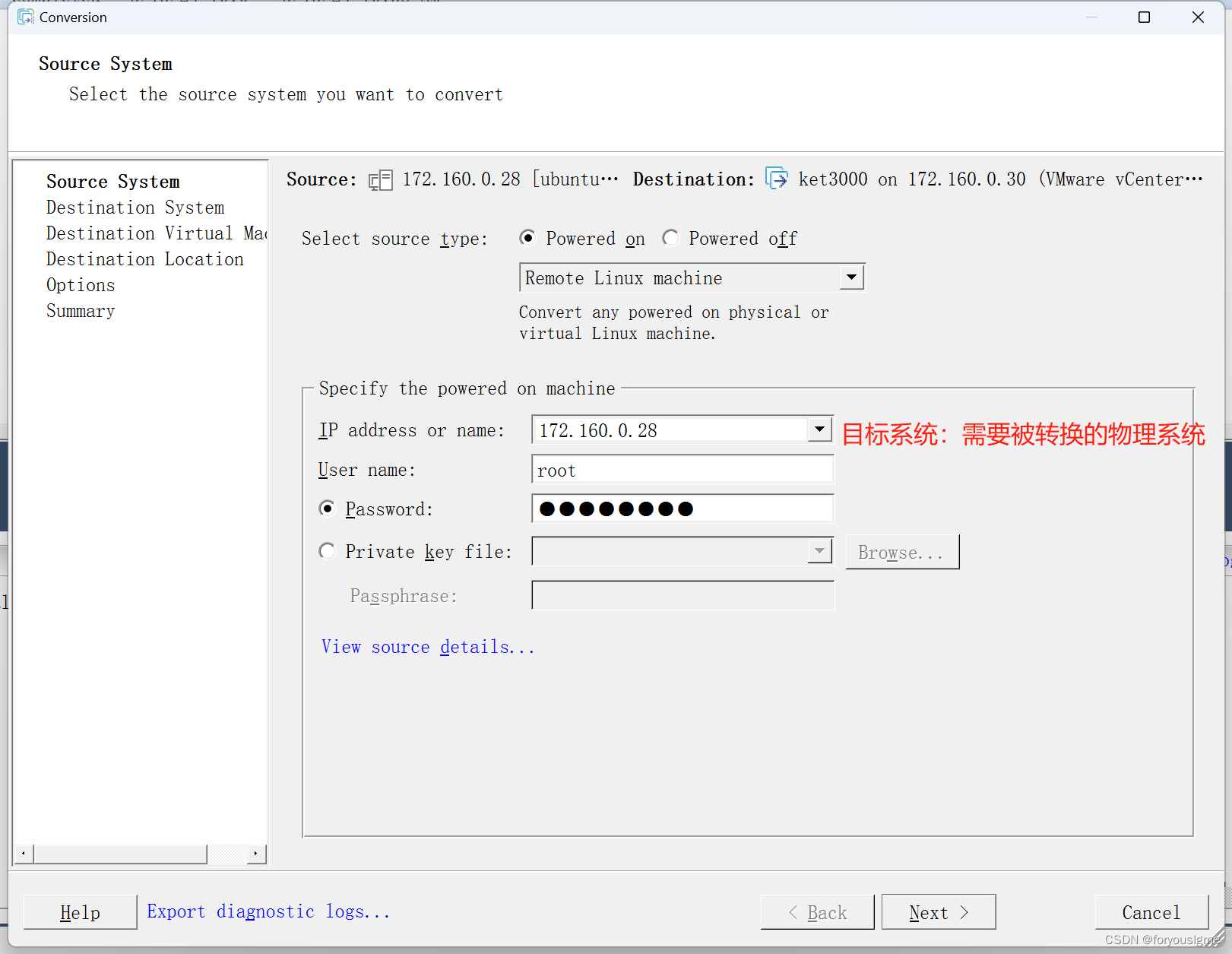
Task: Click the Help button
Action: [80, 911]
